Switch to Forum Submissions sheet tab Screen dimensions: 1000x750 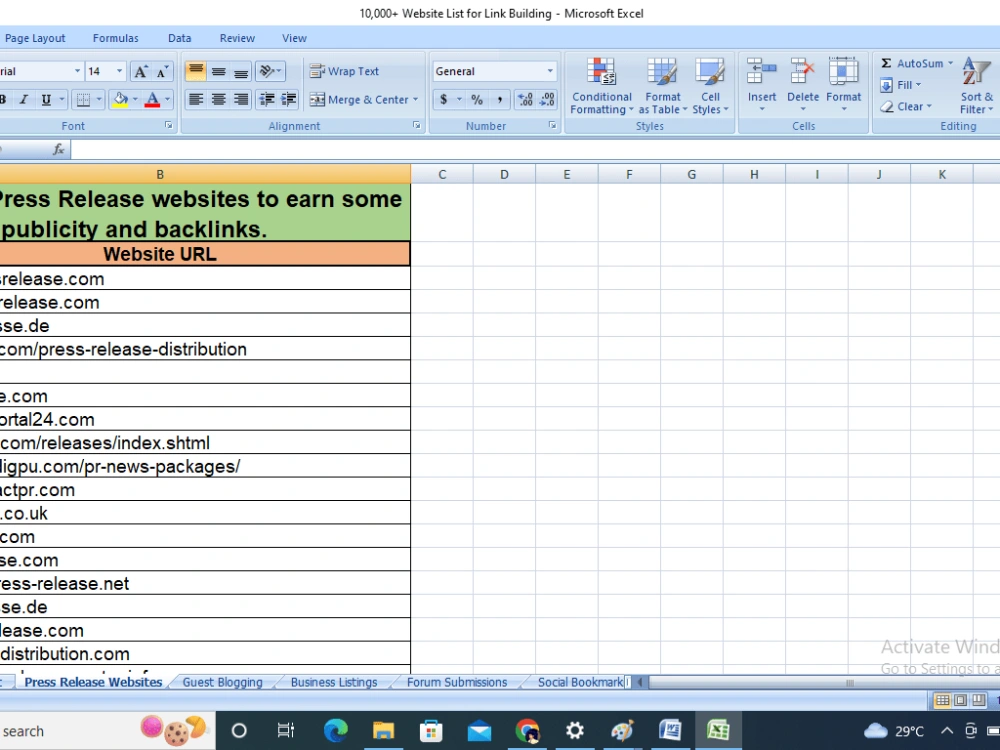[457, 682]
